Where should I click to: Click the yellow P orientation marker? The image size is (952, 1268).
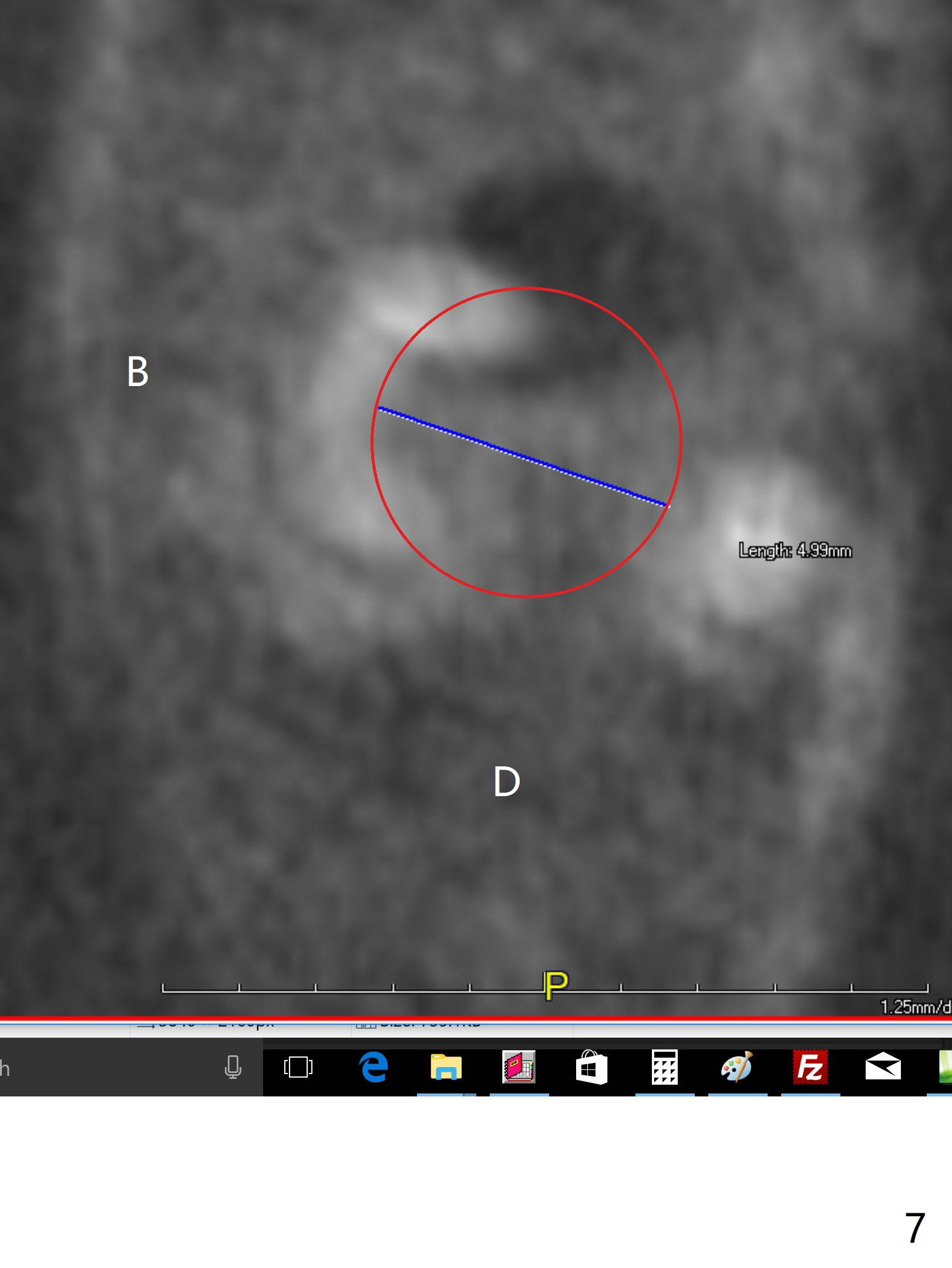pyautogui.click(x=556, y=985)
